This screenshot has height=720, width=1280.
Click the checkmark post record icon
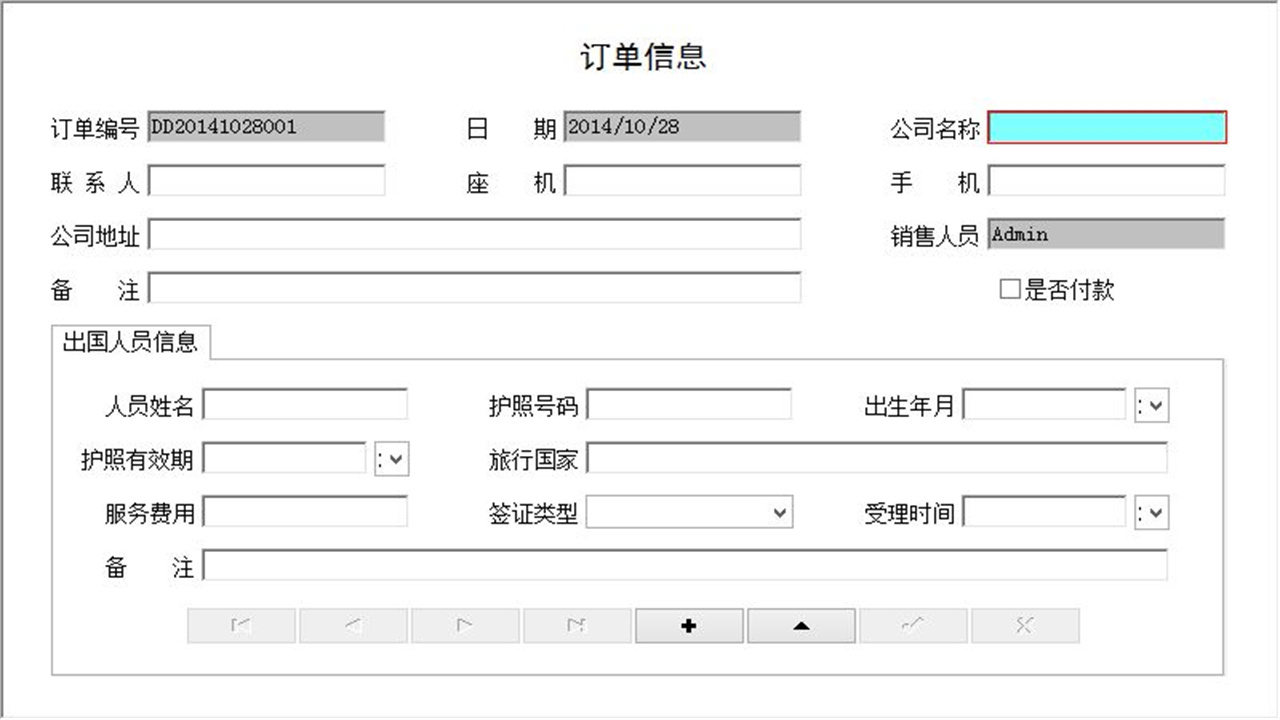click(913, 625)
